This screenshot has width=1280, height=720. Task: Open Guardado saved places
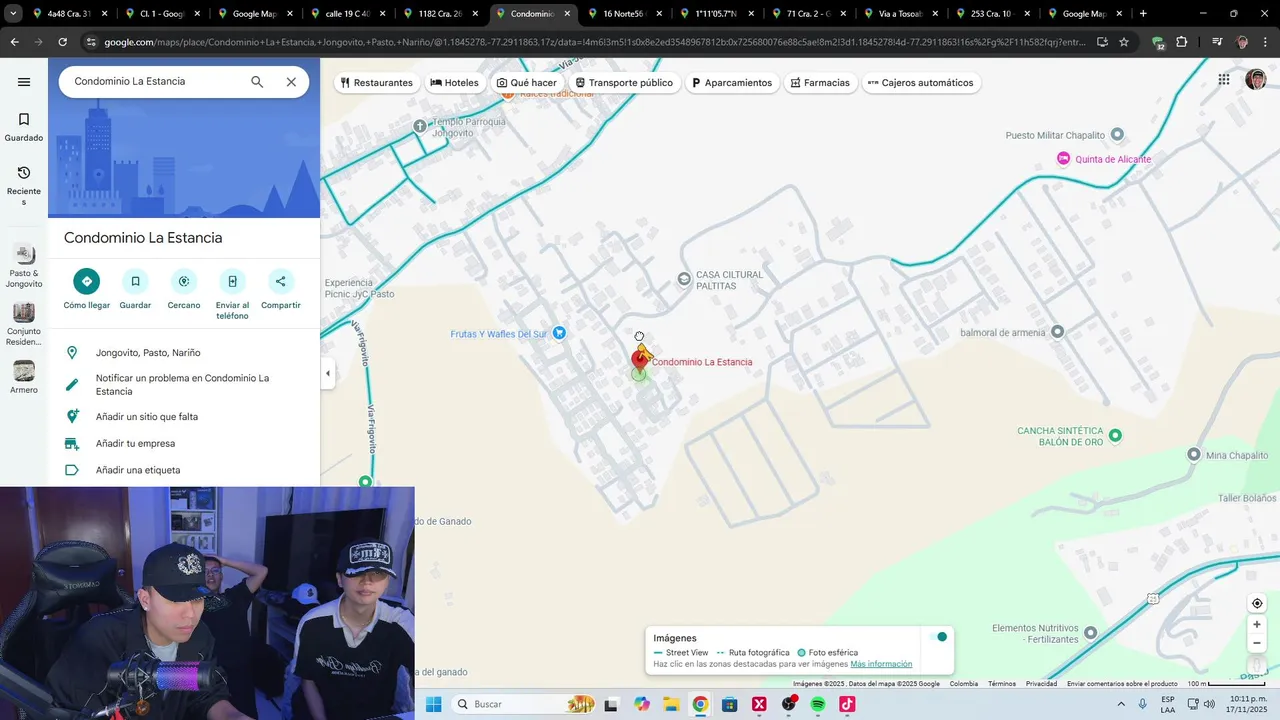[x=24, y=127]
